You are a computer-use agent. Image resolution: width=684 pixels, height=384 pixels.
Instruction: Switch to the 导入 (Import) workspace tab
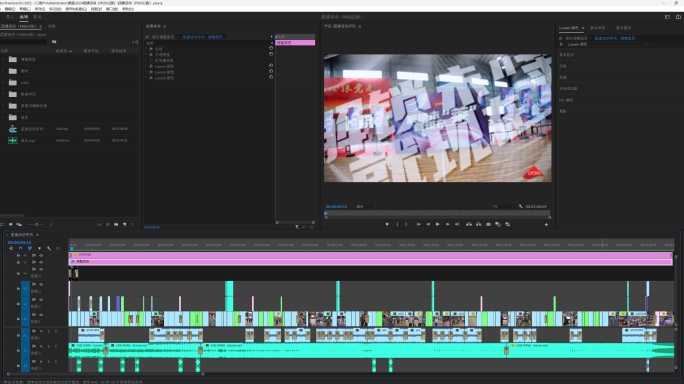tap(10, 17)
